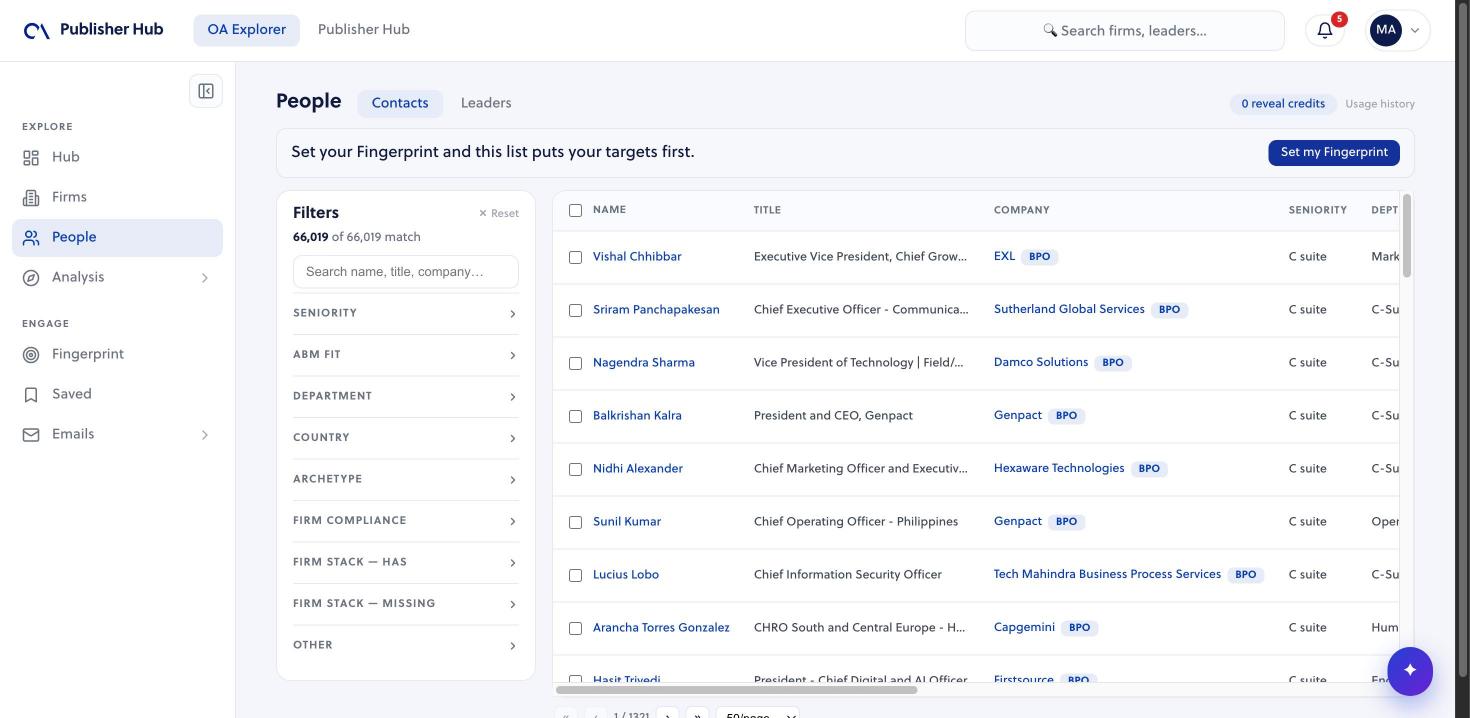Click the Fingerprint icon in sidebar
This screenshot has height=718, width=1470.
point(31,355)
